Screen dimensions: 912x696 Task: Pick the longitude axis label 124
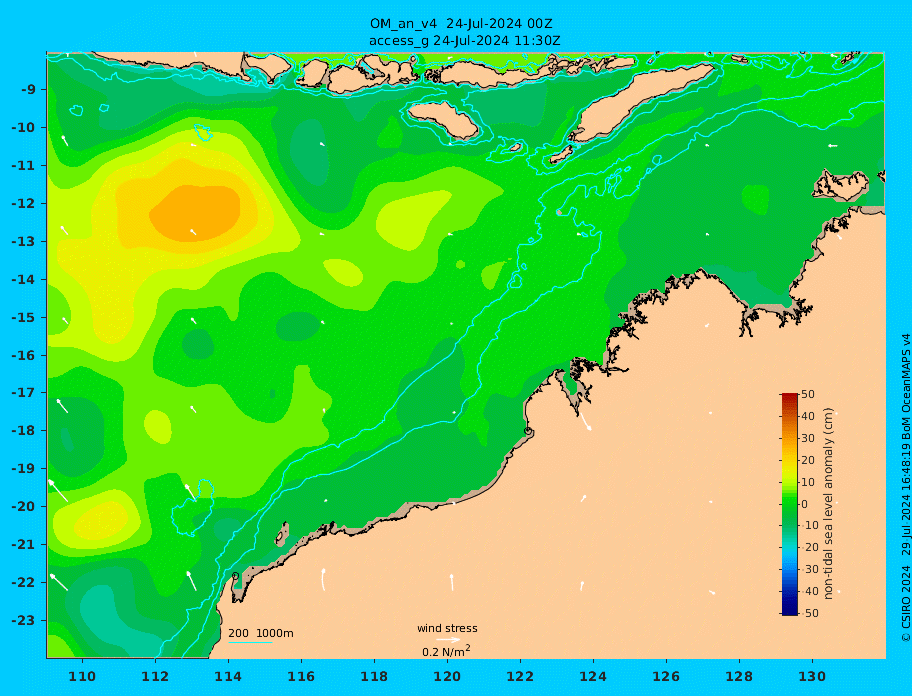point(593,676)
